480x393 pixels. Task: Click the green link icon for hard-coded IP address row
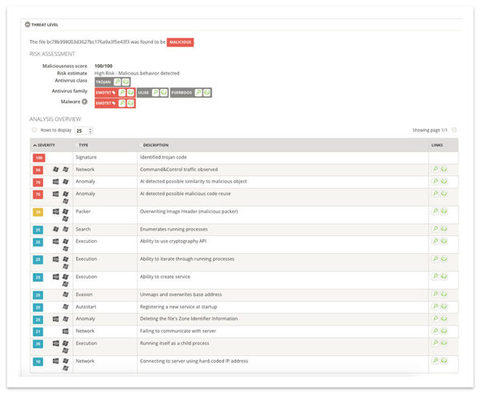point(444,361)
